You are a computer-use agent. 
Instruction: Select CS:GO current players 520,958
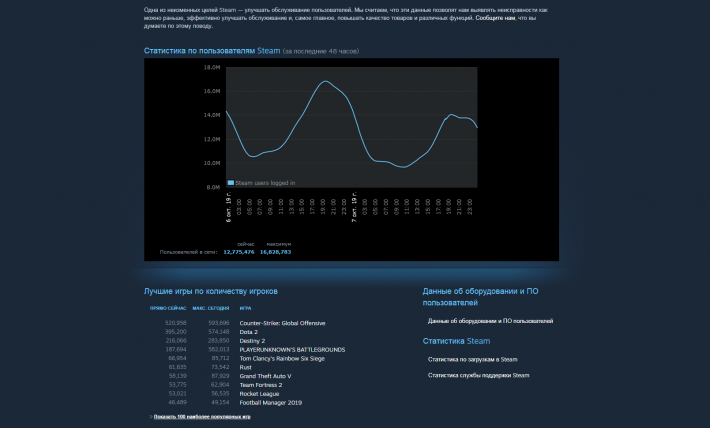pos(176,323)
